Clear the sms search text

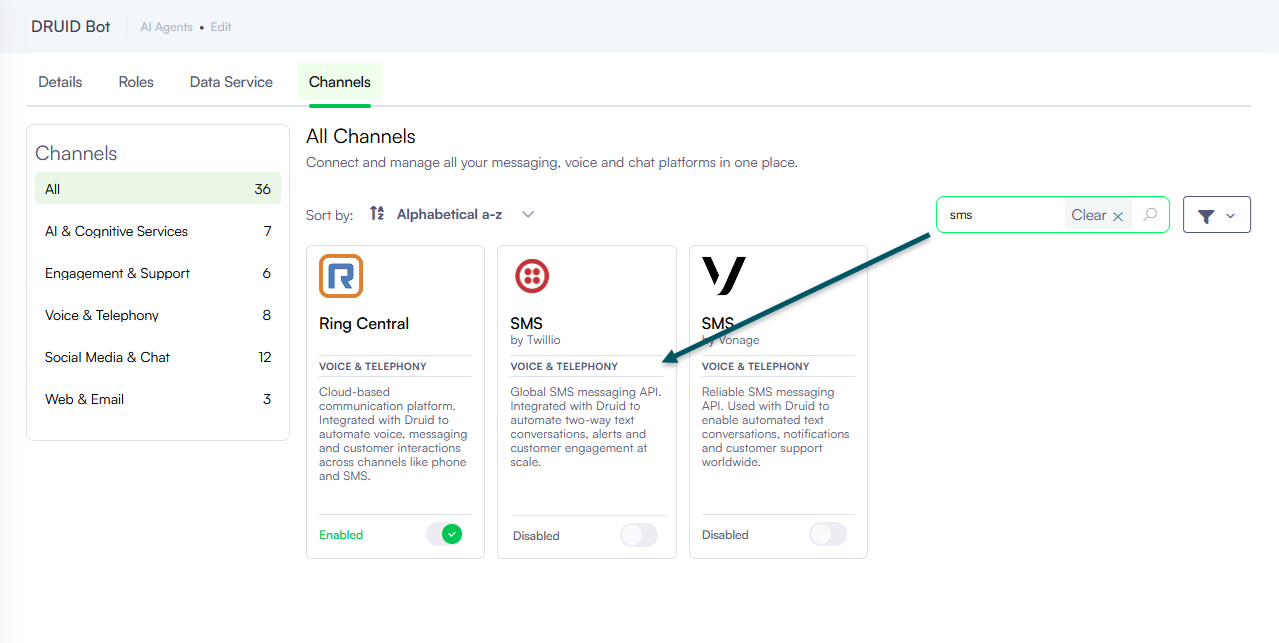1097,215
